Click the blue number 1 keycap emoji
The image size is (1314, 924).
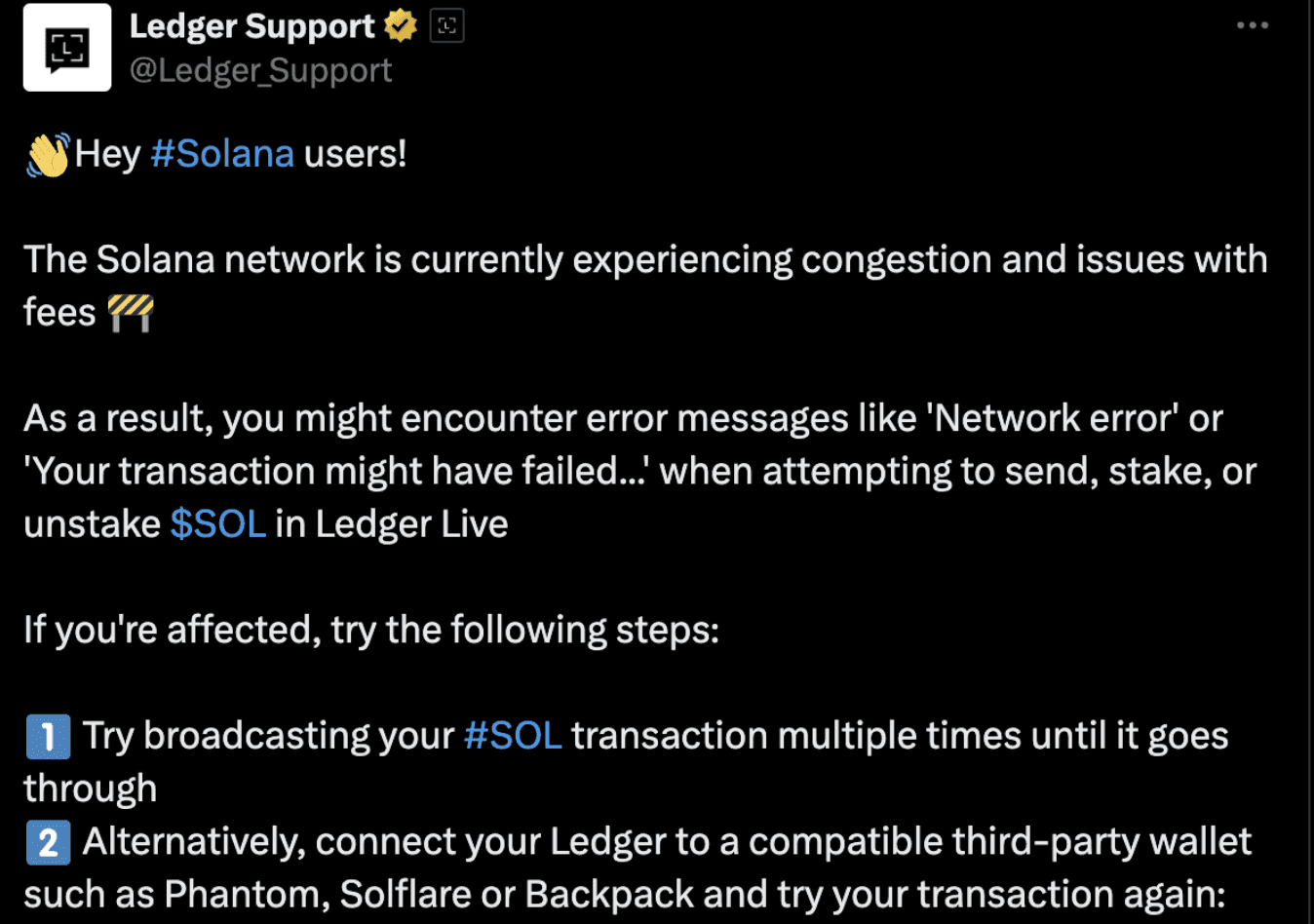coord(48,737)
